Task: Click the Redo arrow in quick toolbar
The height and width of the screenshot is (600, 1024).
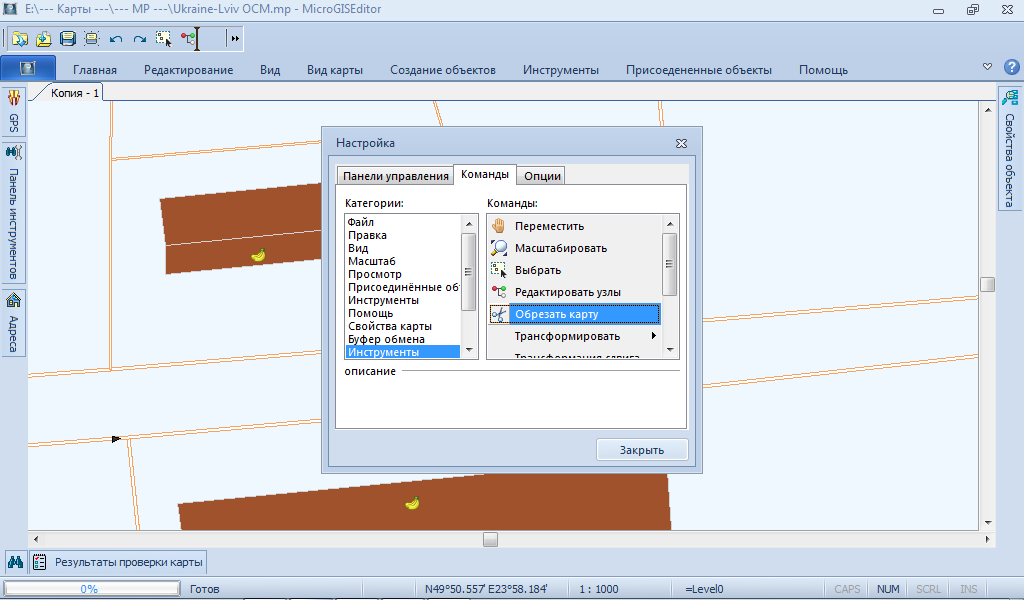Action: [x=140, y=39]
